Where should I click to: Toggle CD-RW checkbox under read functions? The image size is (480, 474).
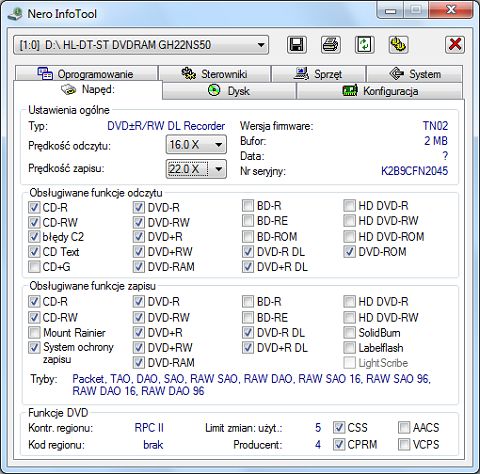click(34, 222)
